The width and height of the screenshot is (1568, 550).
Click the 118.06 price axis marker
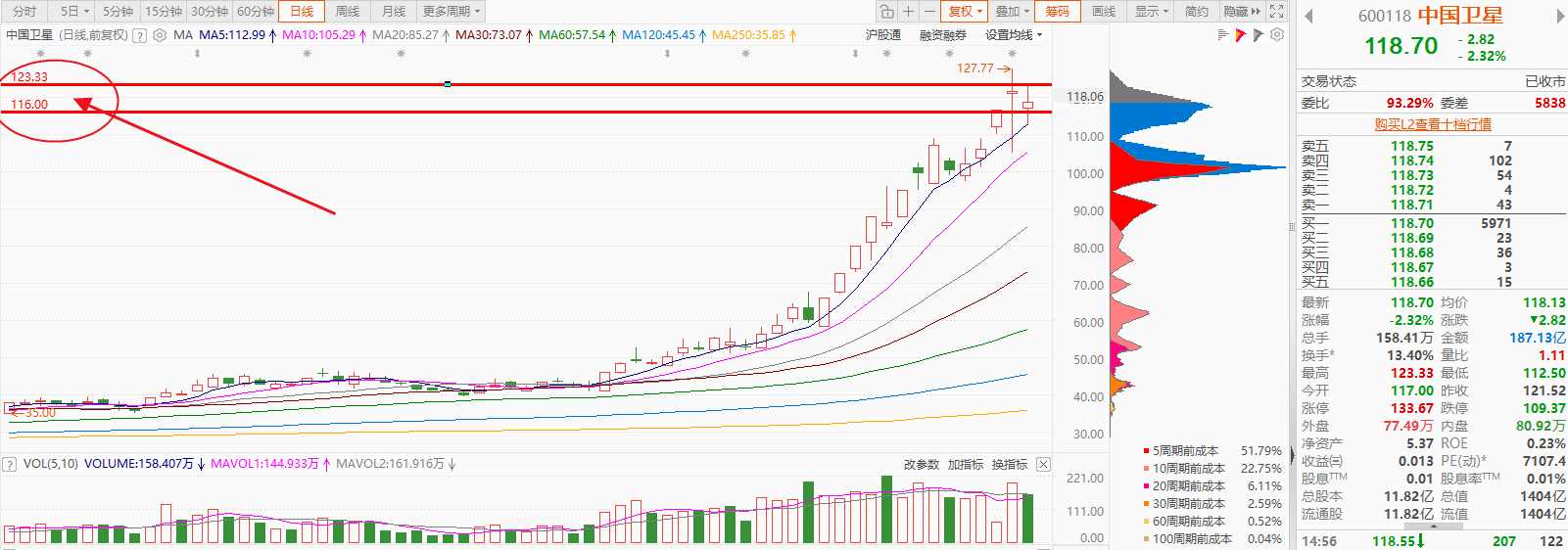click(1085, 97)
